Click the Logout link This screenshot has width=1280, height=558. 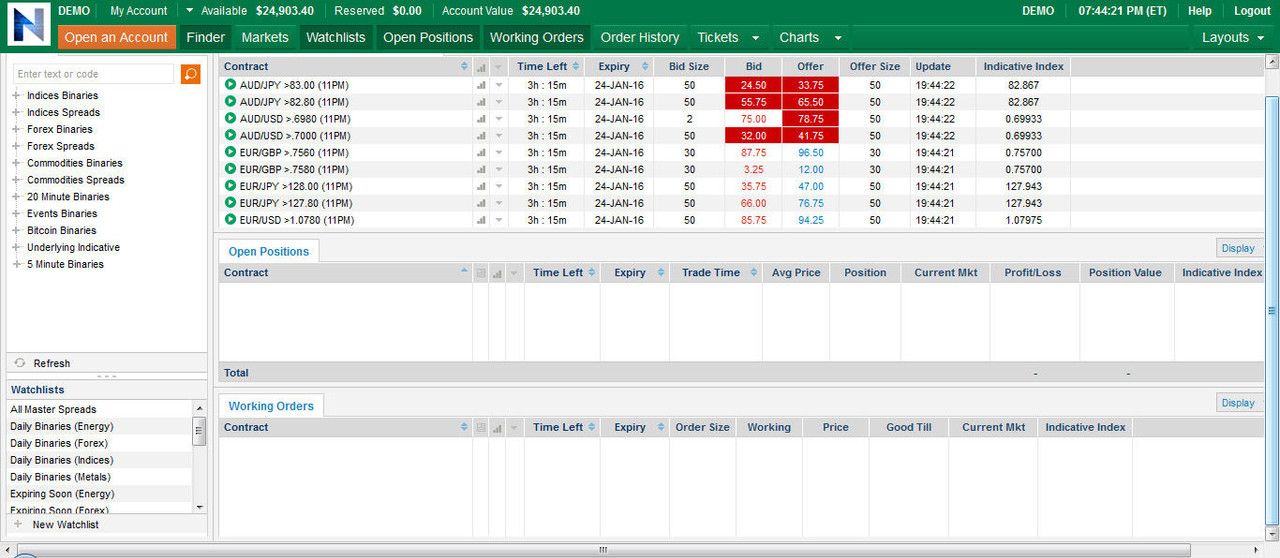[1252, 11]
